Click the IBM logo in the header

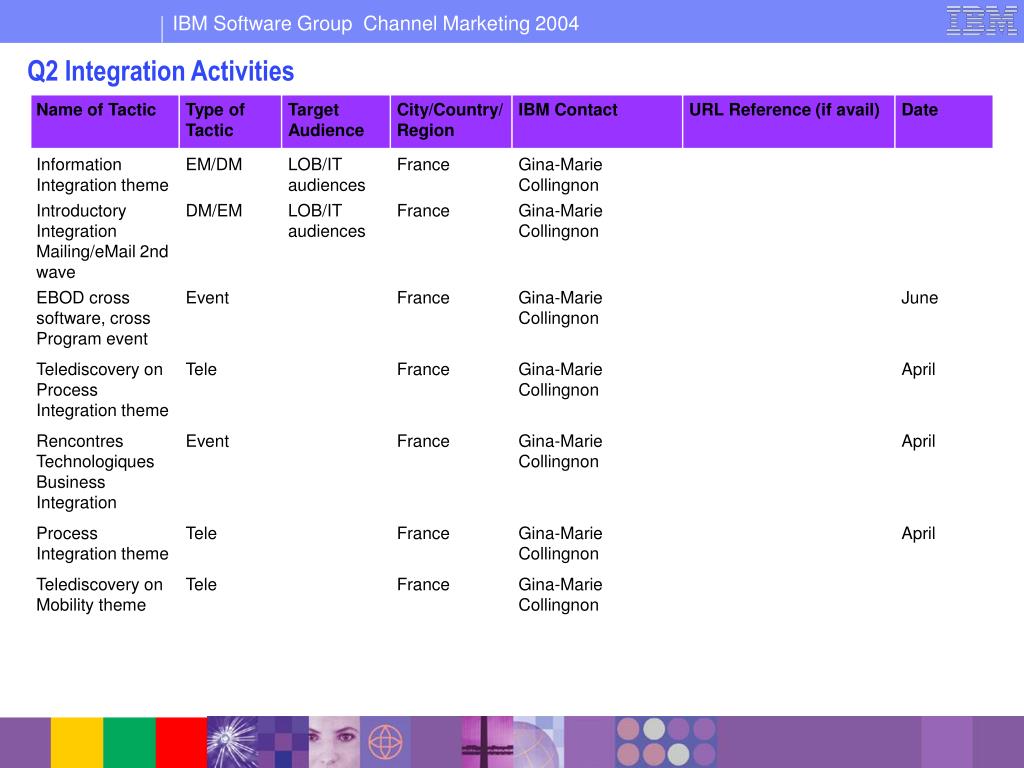(982, 21)
